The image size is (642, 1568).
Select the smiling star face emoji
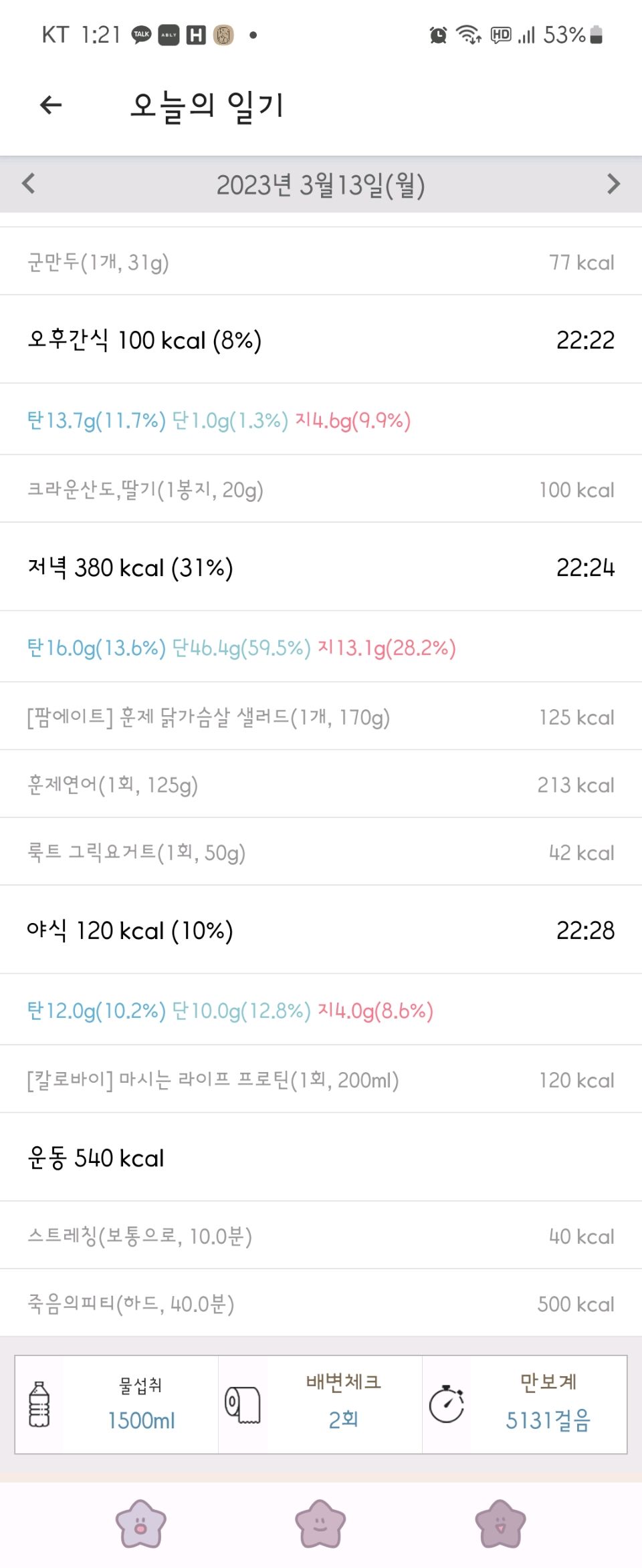[320, 1524]
